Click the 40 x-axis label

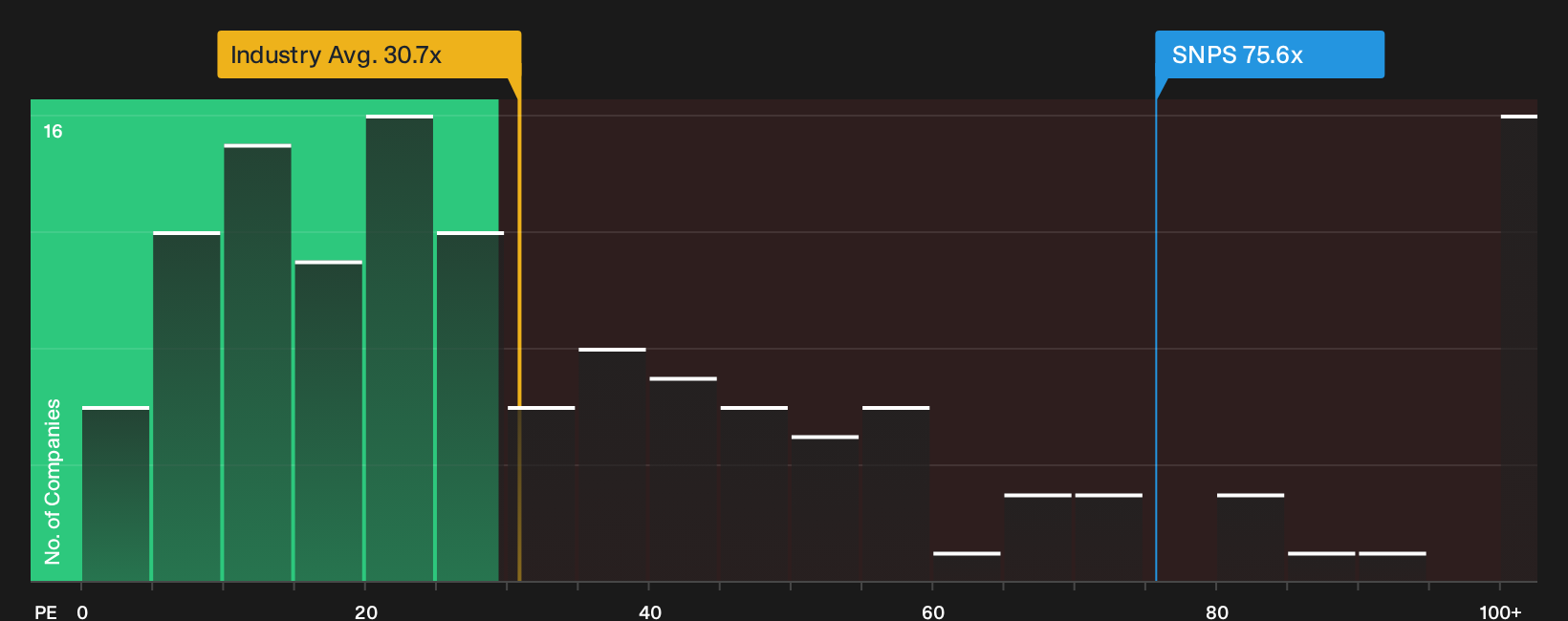point(650,611)
